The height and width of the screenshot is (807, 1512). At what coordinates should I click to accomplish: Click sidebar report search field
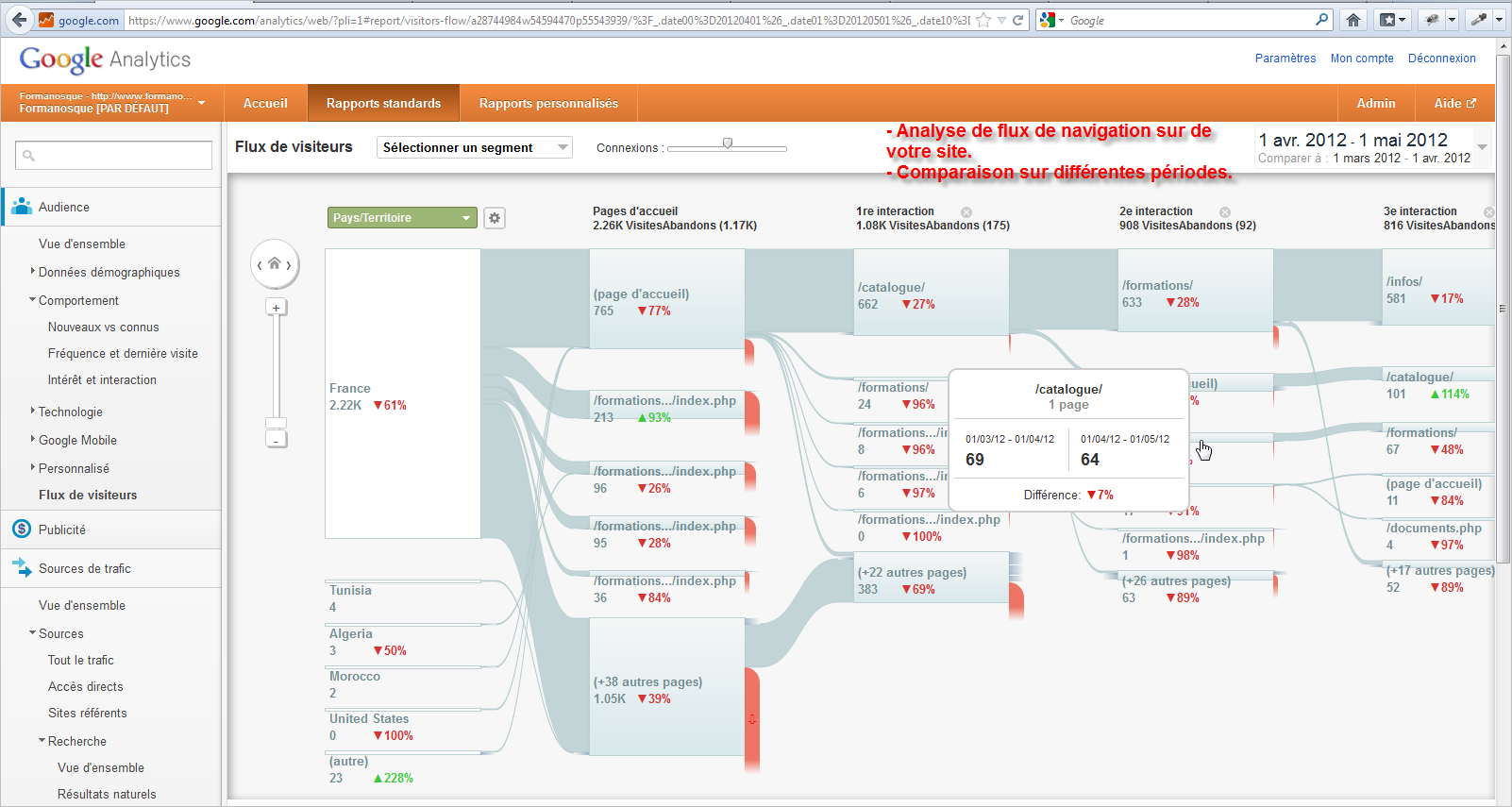click(113, 156)
